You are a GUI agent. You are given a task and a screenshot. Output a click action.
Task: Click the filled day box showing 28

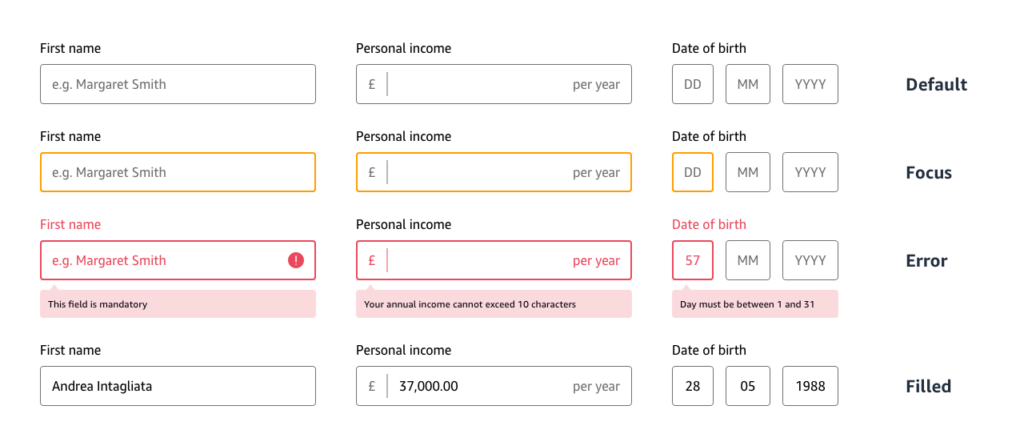[692, 386]
